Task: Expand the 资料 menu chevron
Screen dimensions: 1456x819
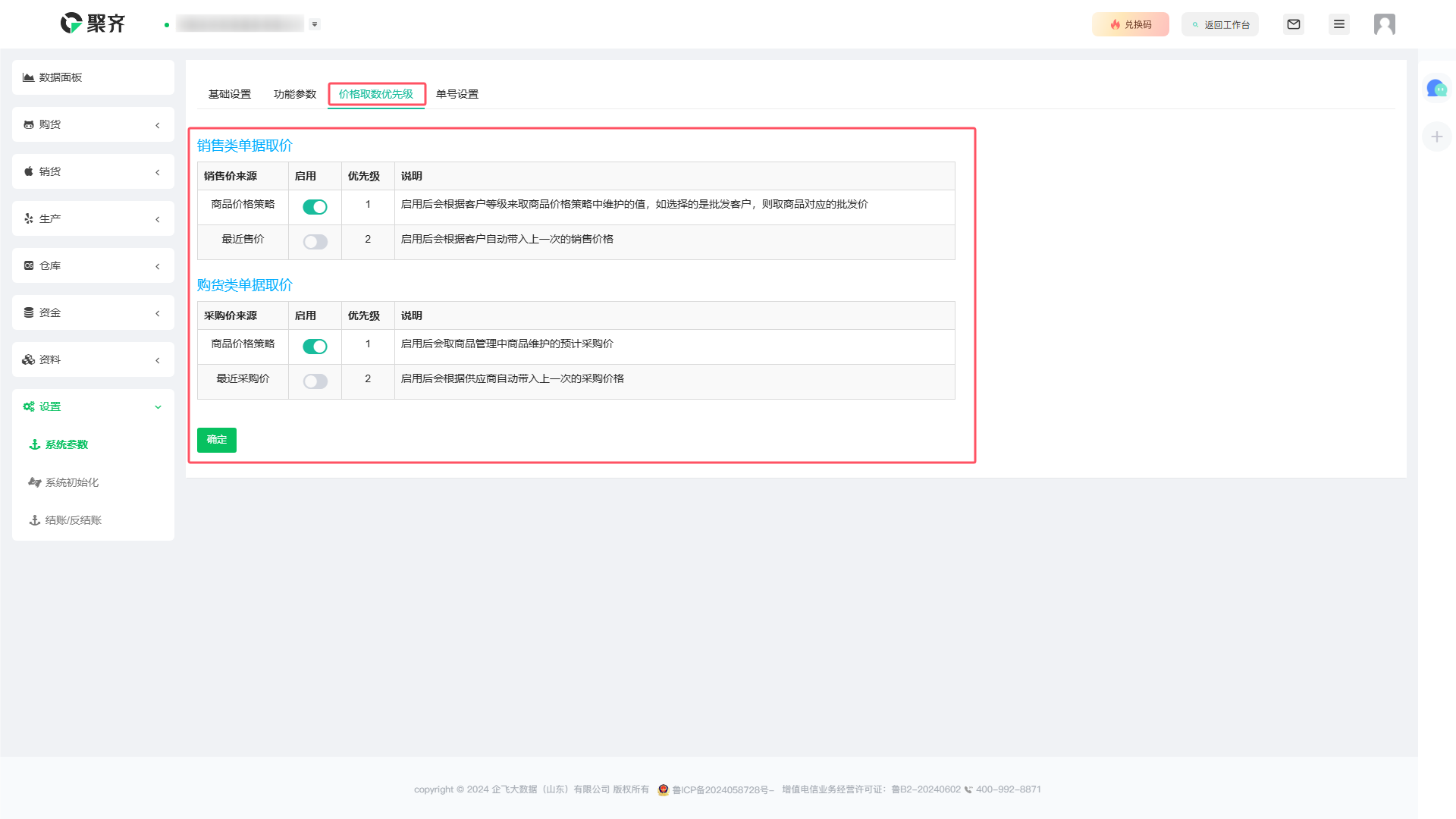Action: tap(158, 360)
